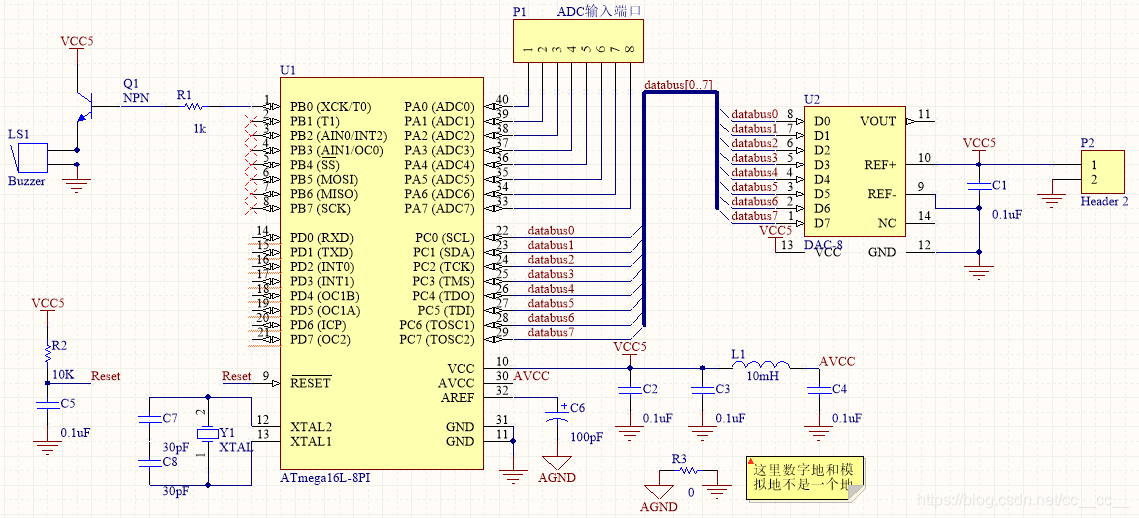
Task: Click the yellow ground note box
Action: pos(805,478)
